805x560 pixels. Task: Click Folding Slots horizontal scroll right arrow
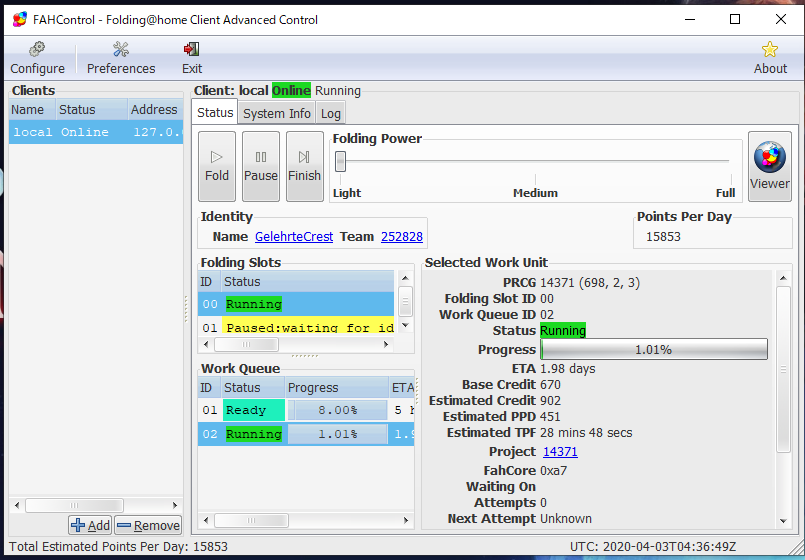tap(386, 344)
